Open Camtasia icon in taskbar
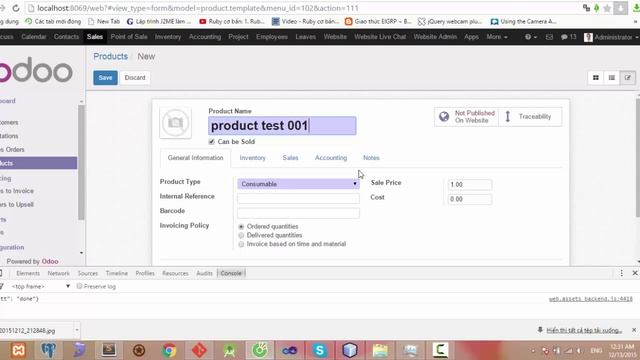 point(440,350)
